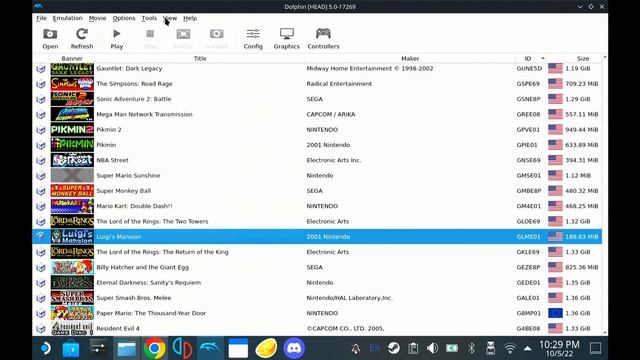Open the View menu
640x360 pixels.
(x=170, y=18)
